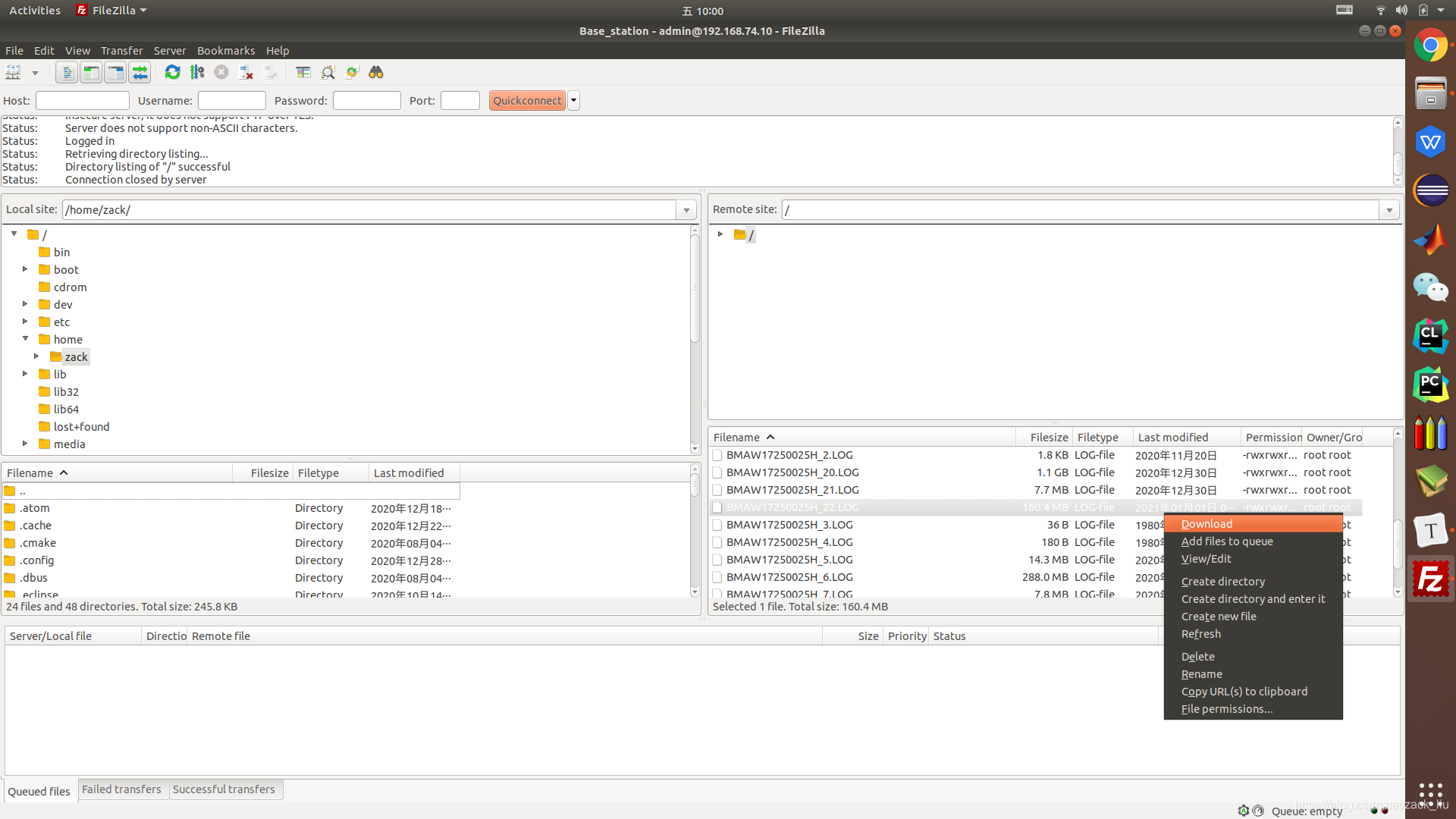Select Download in context menu
The width and height of the screenshot is (1456, 819).
pyautogui.click(x=1207, y=524)
